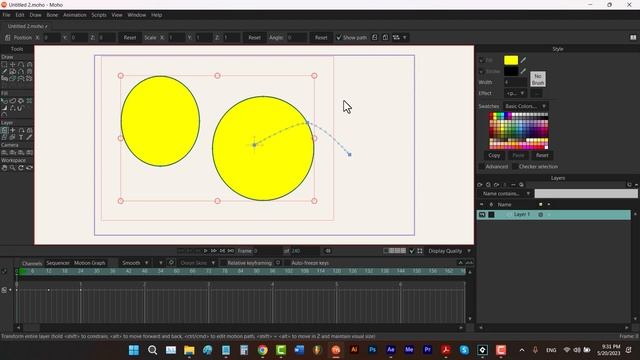The width and height of the screenshot is (640, 360).
Task: Select the Set Origin layer tool
Action: click(x=13, y=130)
